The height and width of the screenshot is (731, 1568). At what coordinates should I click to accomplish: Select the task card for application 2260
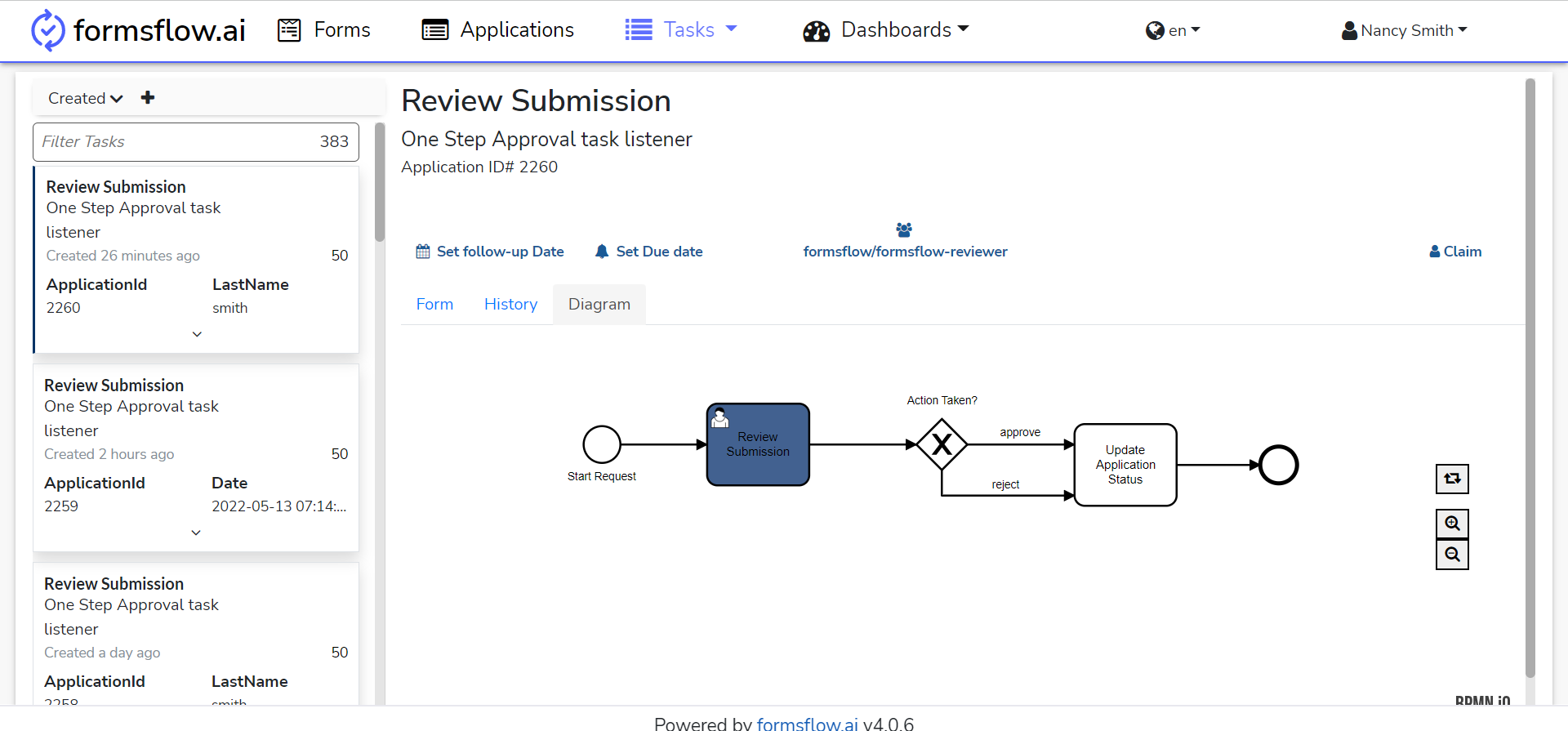tap(196, 260)
